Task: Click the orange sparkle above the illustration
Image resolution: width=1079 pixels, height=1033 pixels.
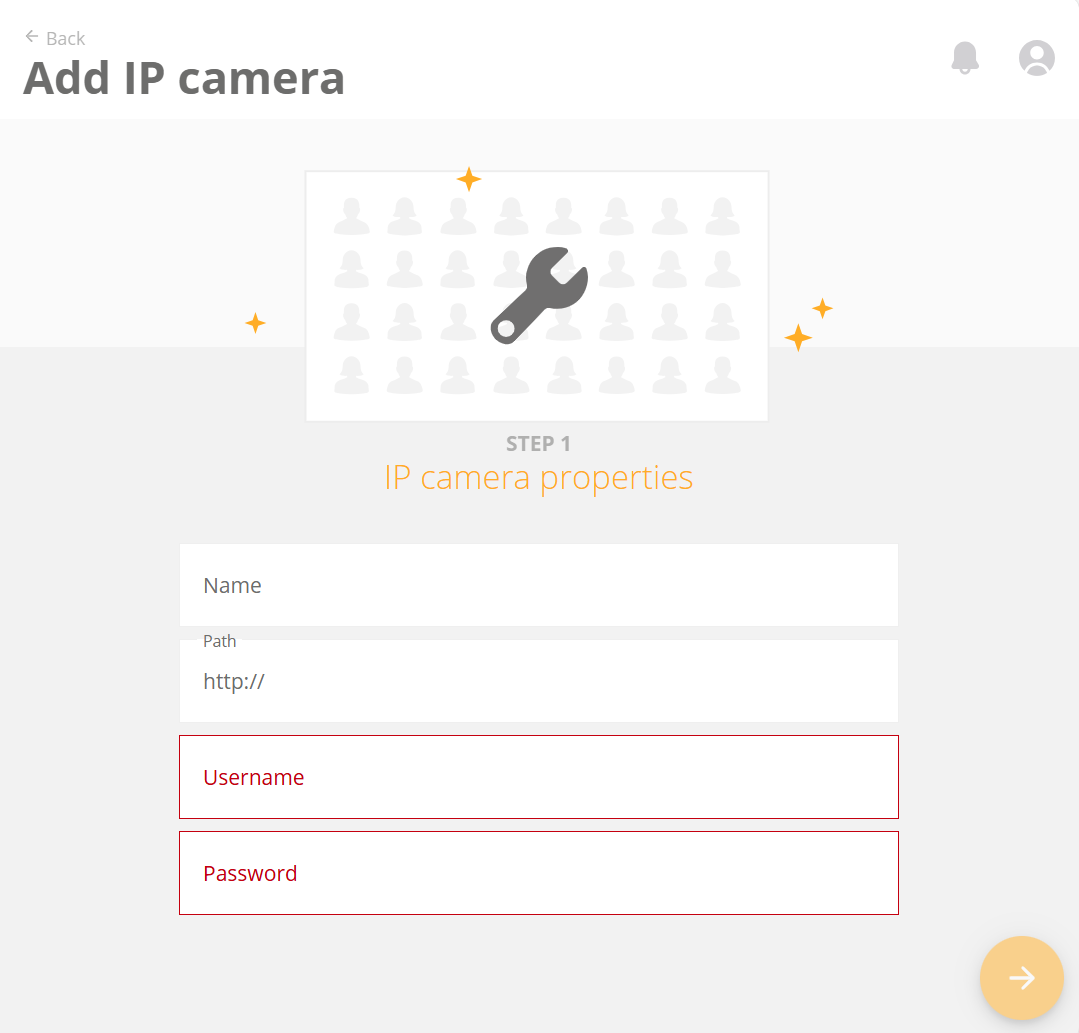Action: [x=469, y=179]
